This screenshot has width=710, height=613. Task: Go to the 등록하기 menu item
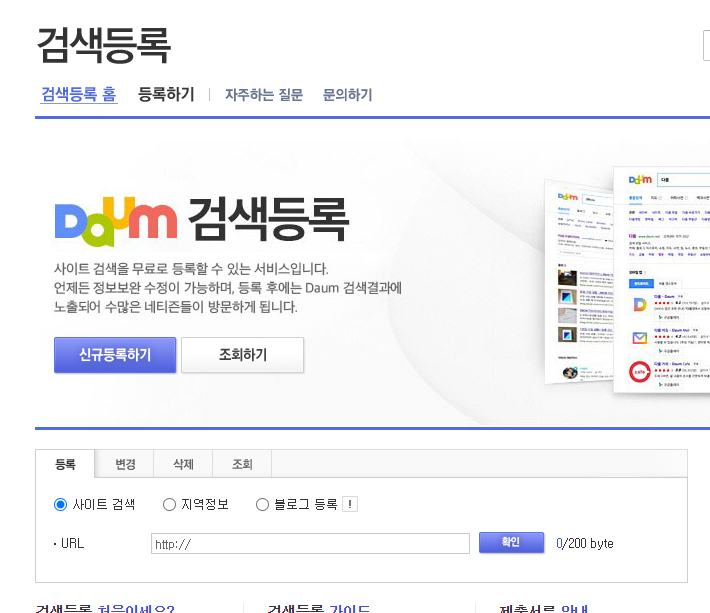[166, 94]
